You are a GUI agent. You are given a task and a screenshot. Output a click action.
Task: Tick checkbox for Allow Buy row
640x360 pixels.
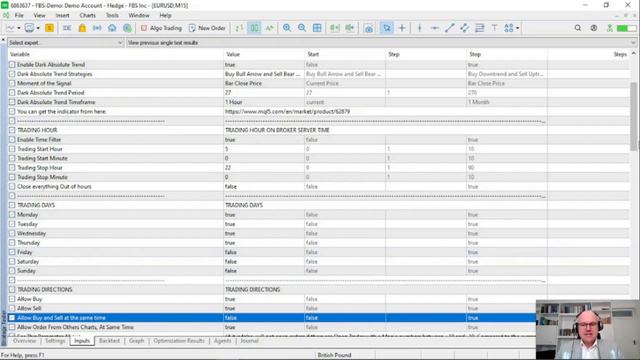[x=12, y=299]
